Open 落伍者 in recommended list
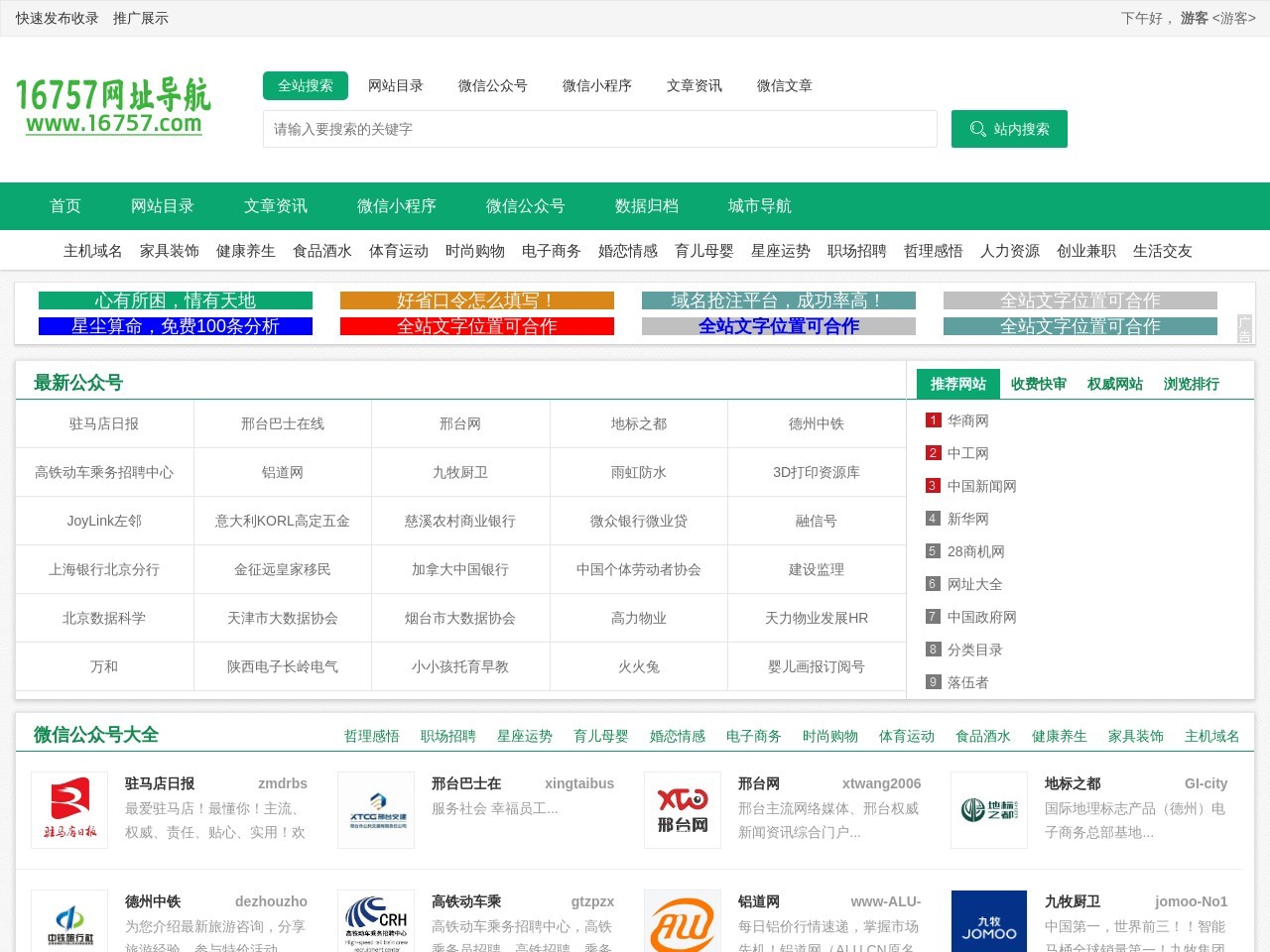 [x=968, y=682]
